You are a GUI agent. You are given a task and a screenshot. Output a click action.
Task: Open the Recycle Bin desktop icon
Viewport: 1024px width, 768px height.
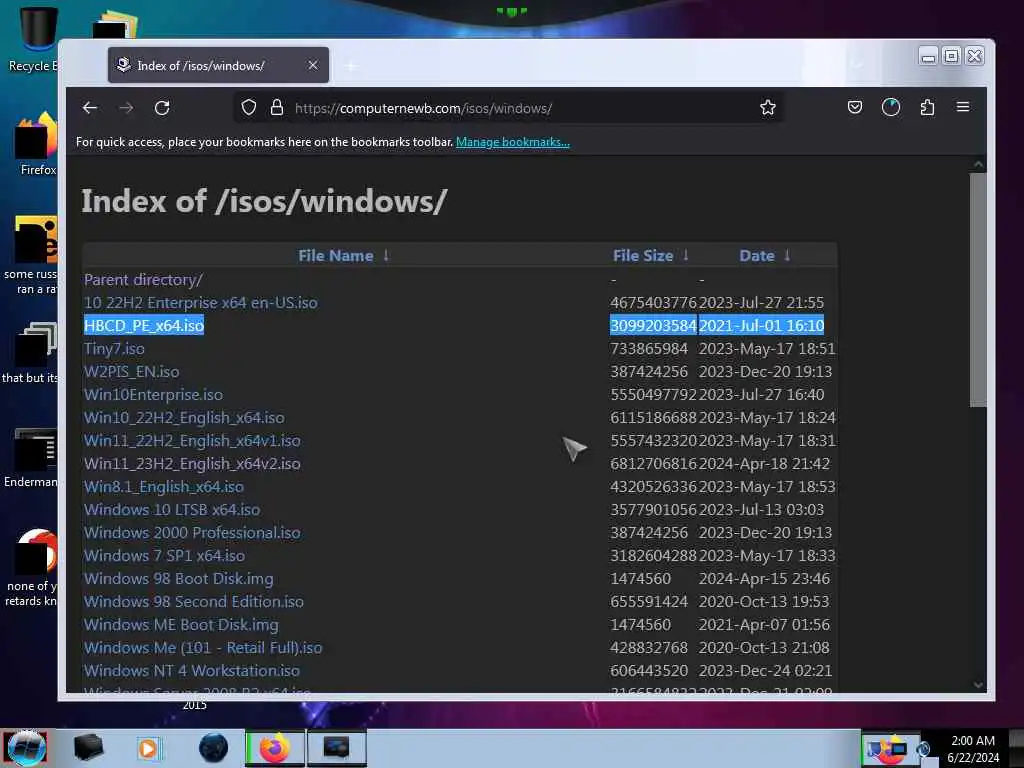coord(33,40)
